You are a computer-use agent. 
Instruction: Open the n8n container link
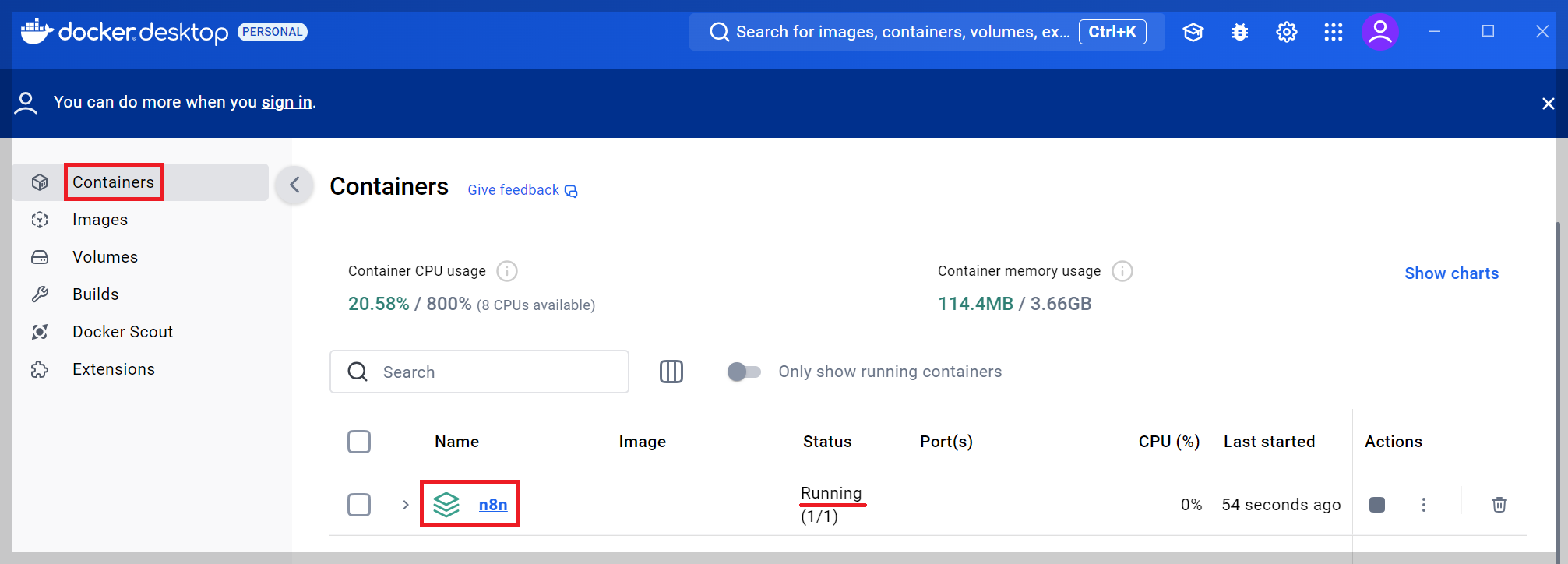[493, 505]
